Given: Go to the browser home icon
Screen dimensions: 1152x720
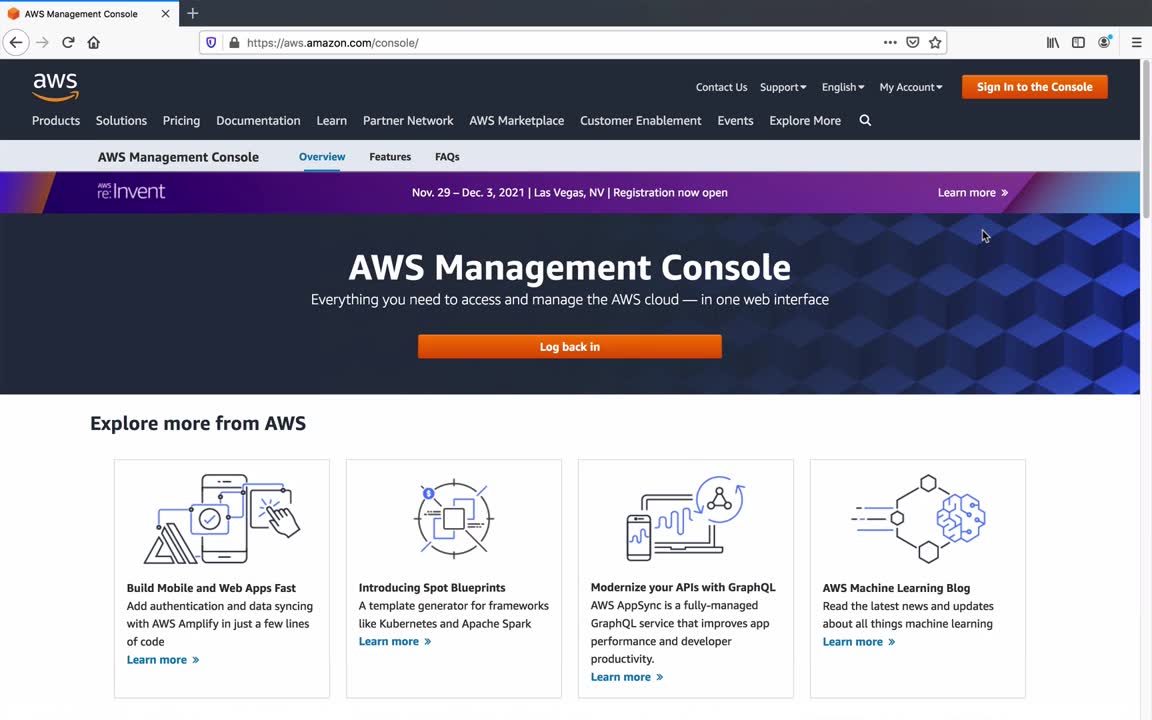Looking at the screenshot, I should [94, 43].
